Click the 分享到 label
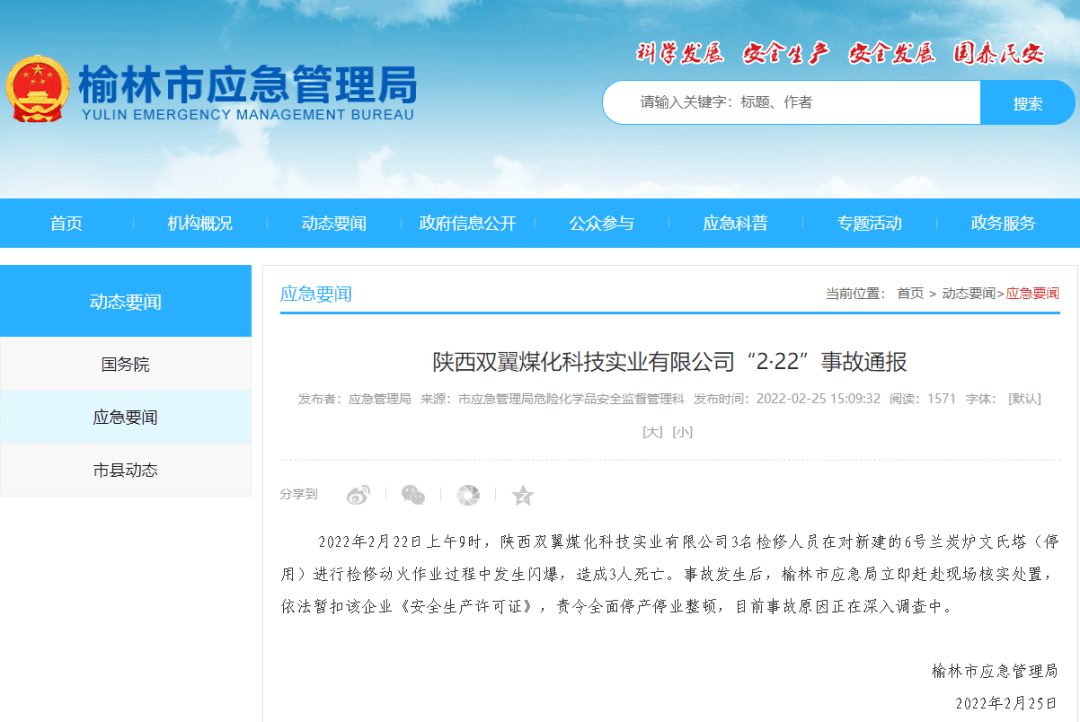Image resolution: width=1080 pixels, height=722 pixels. 298,494
